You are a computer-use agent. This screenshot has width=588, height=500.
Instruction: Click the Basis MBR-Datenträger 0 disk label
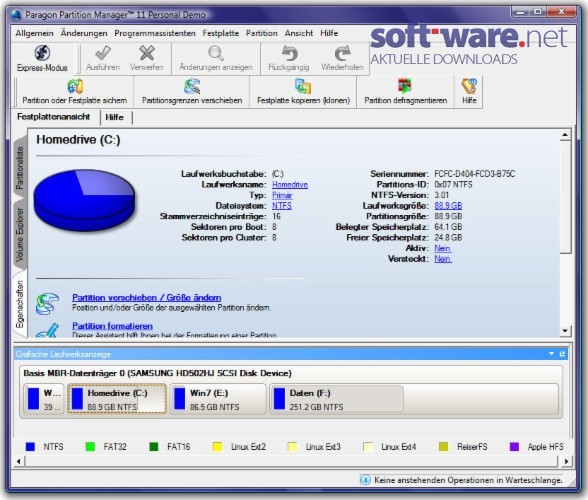tap(158, 373)
